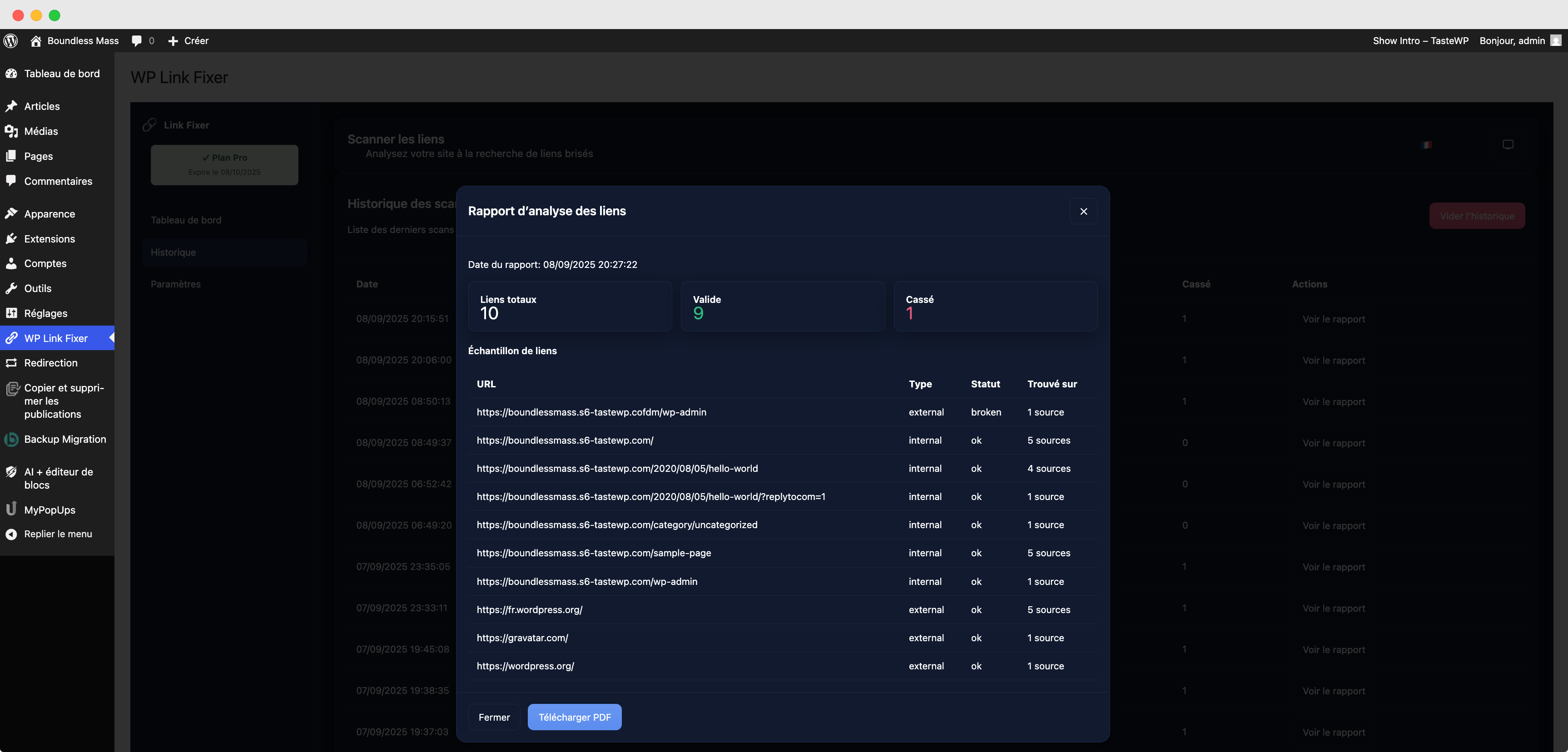Image resolution: width=1568 pixels, height=752 pixels.
Task: Click the comments bubble icon in admin bar
Action: click(137, 41)
